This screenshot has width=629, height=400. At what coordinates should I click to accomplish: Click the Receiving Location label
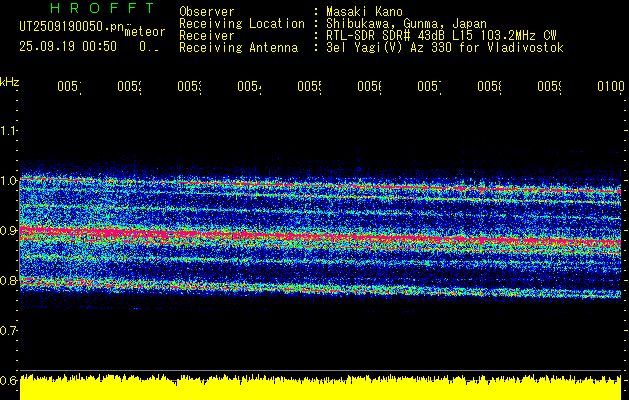click(x=242, y=24)
